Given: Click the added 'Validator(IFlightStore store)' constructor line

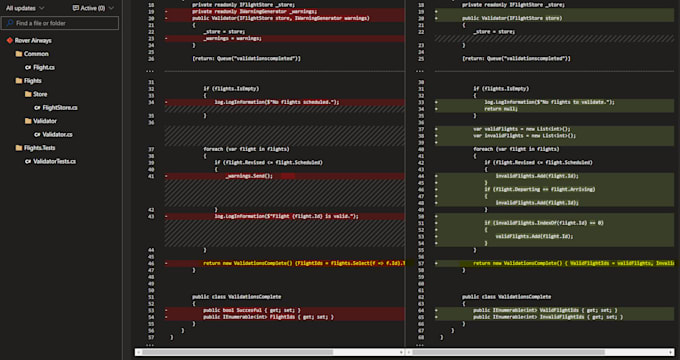Looking at the screenshot, I should (x=555, y=18).
